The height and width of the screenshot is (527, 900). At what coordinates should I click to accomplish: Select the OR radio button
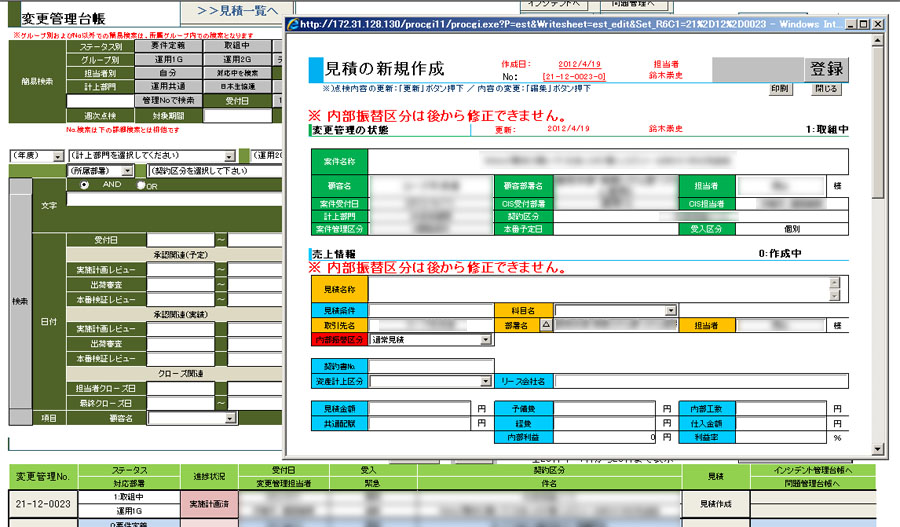click(141, 185)
